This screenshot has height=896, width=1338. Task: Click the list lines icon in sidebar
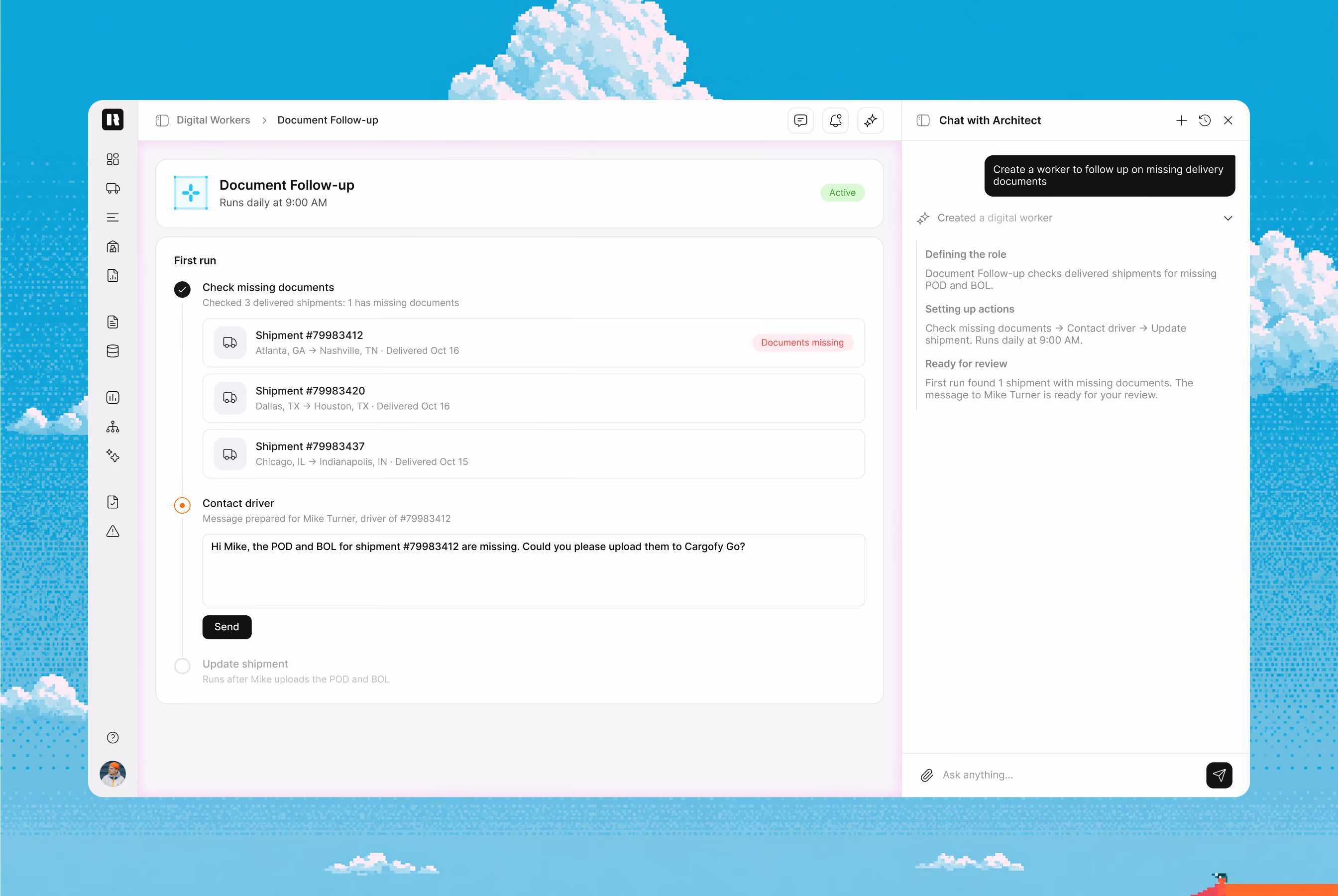112,218
